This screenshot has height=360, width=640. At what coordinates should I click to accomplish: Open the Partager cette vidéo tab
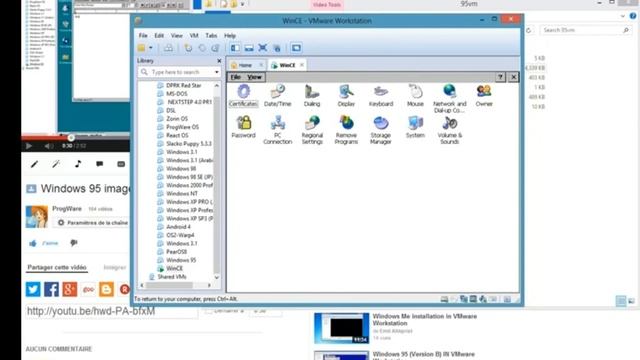57,267
